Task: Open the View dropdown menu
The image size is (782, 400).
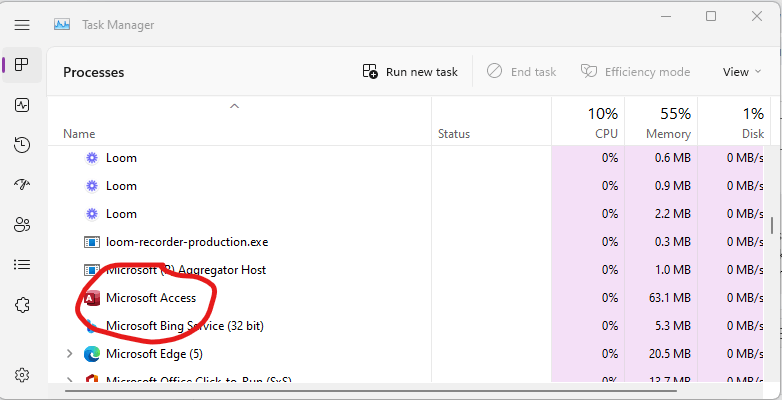Action: tap(742, 72)
